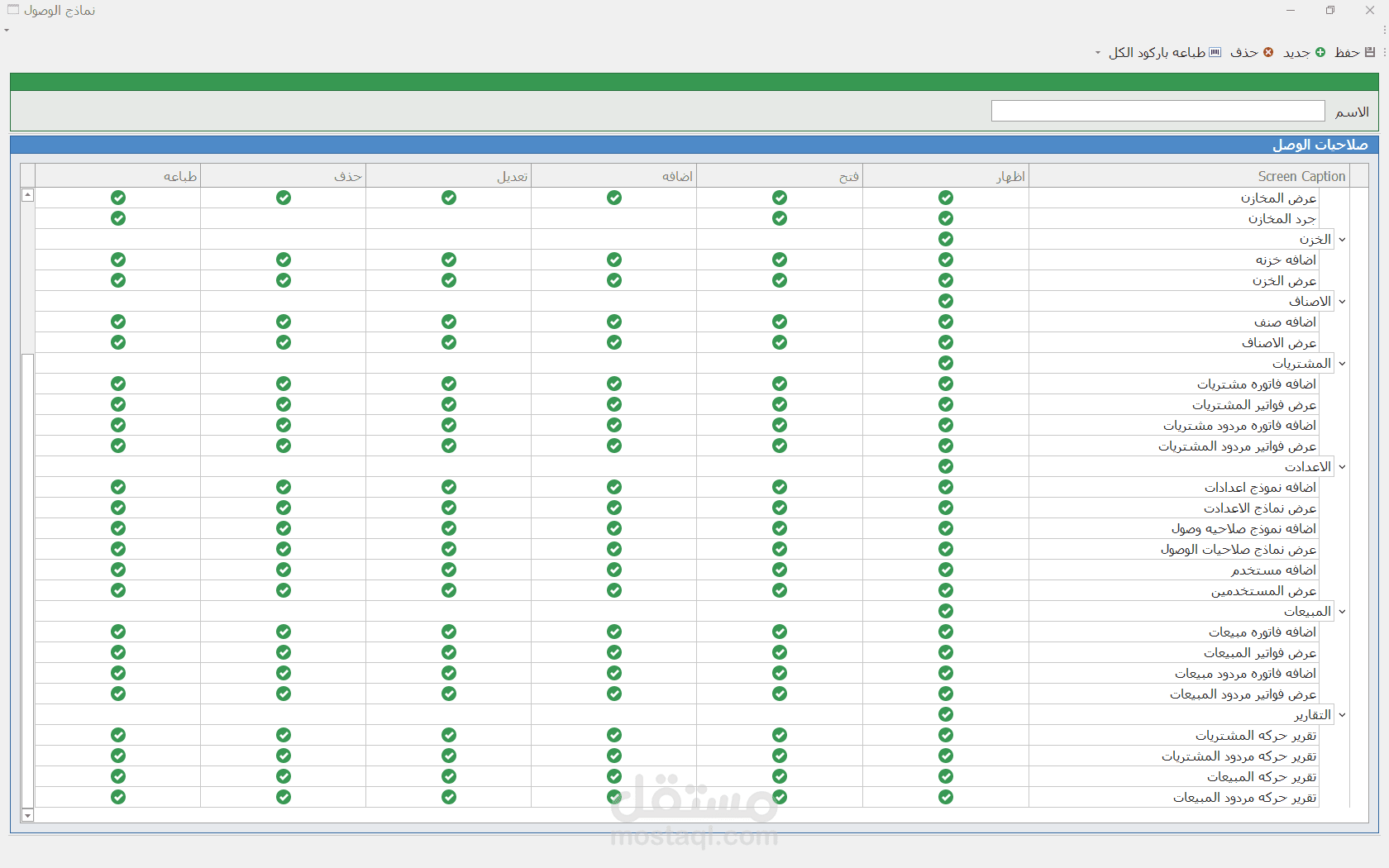Select the row label "عرض المخازن"
This screenshot has height=868, width=1389.
1278,198
